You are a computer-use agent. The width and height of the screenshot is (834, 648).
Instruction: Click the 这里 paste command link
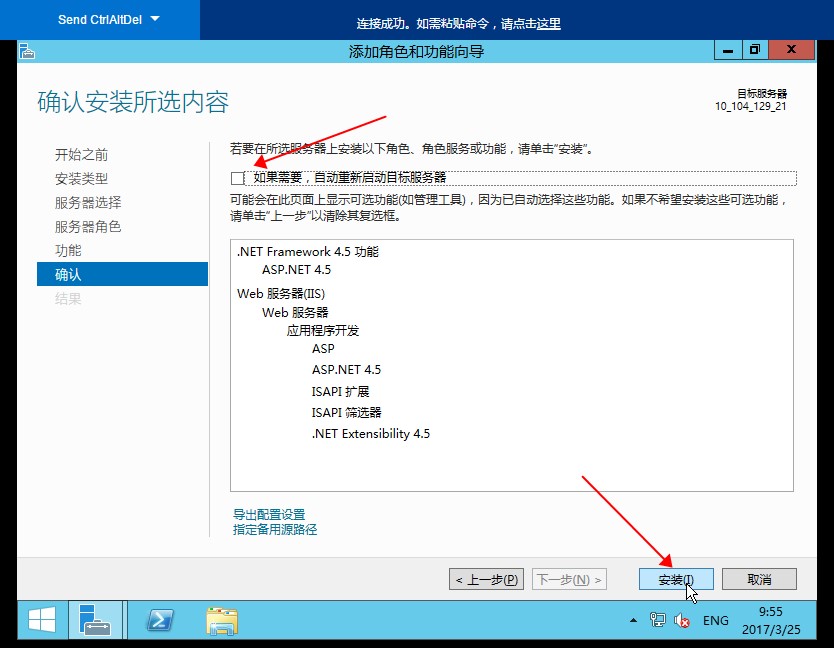point(548,23)
